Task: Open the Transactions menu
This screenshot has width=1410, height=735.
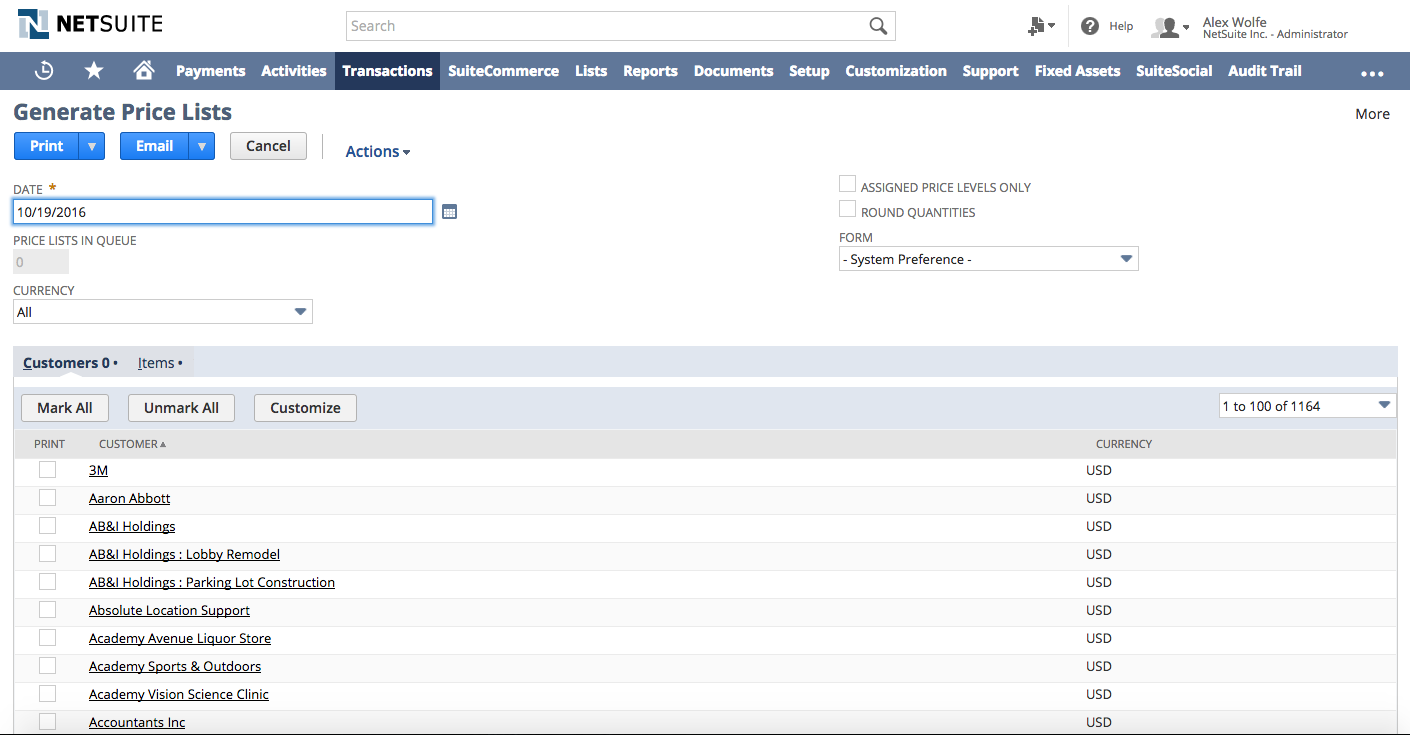Action: 387,70
